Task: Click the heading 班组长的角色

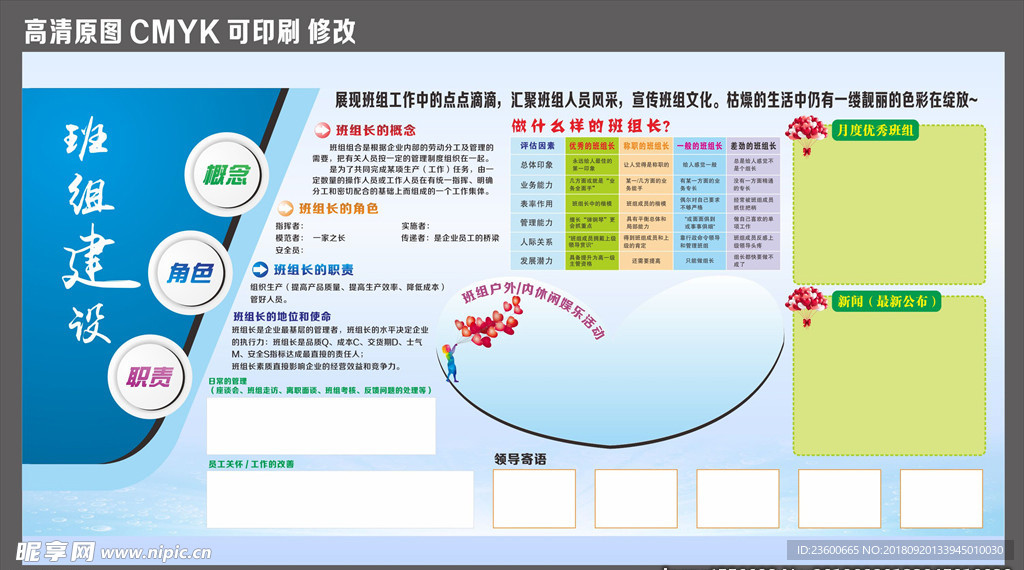Action: (338, 208)
